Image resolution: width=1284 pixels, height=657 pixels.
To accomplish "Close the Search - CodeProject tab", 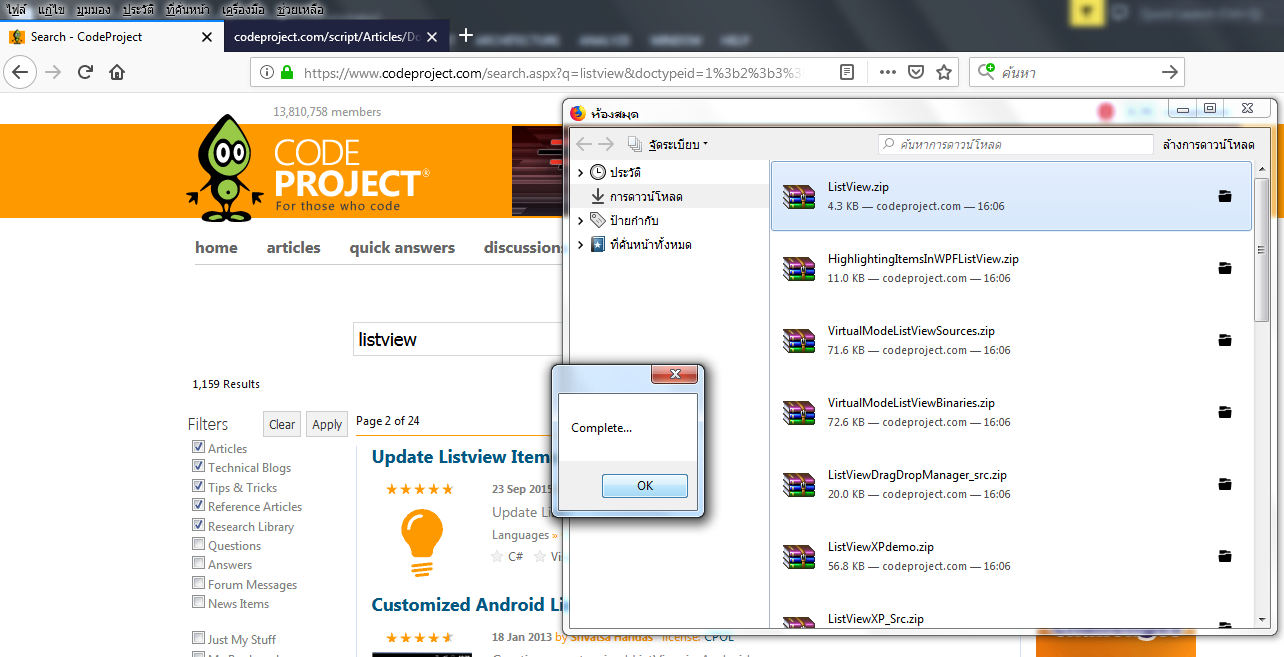I will [x=207, y=37].
